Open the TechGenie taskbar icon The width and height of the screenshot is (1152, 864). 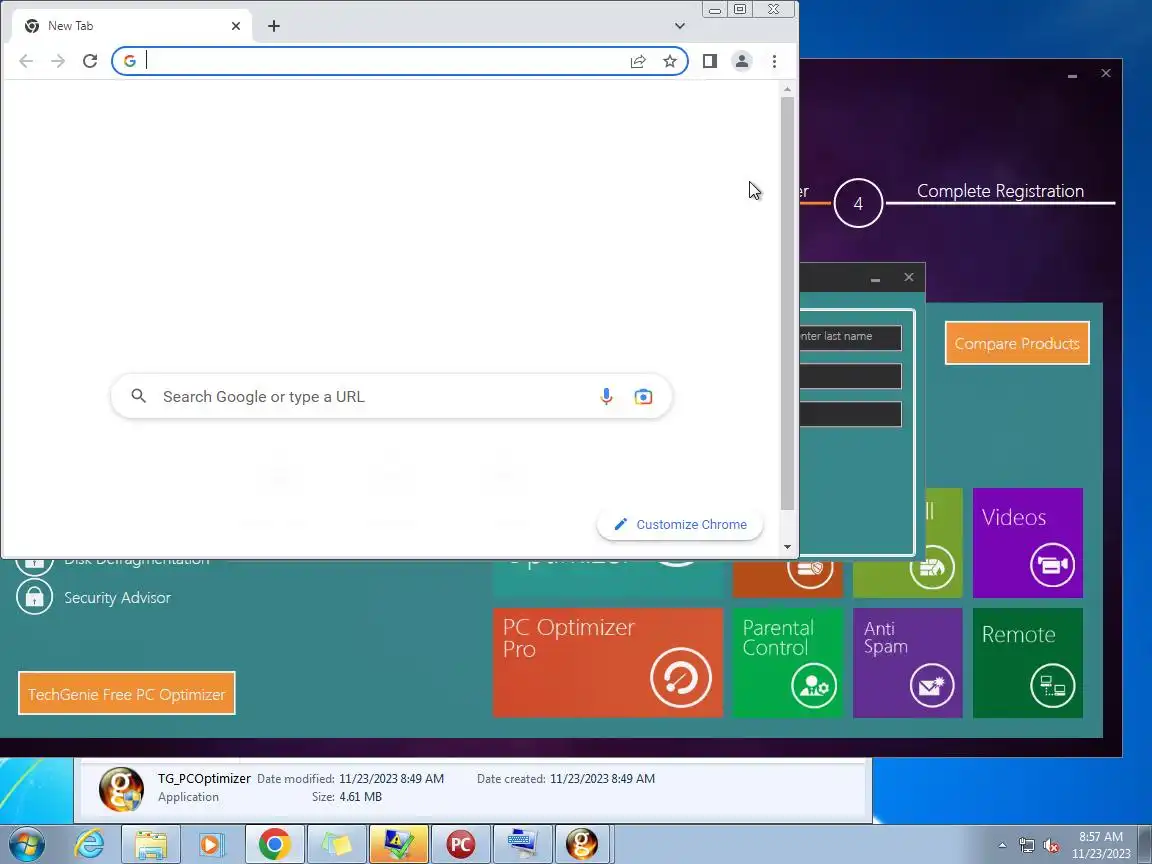[583, 844]
